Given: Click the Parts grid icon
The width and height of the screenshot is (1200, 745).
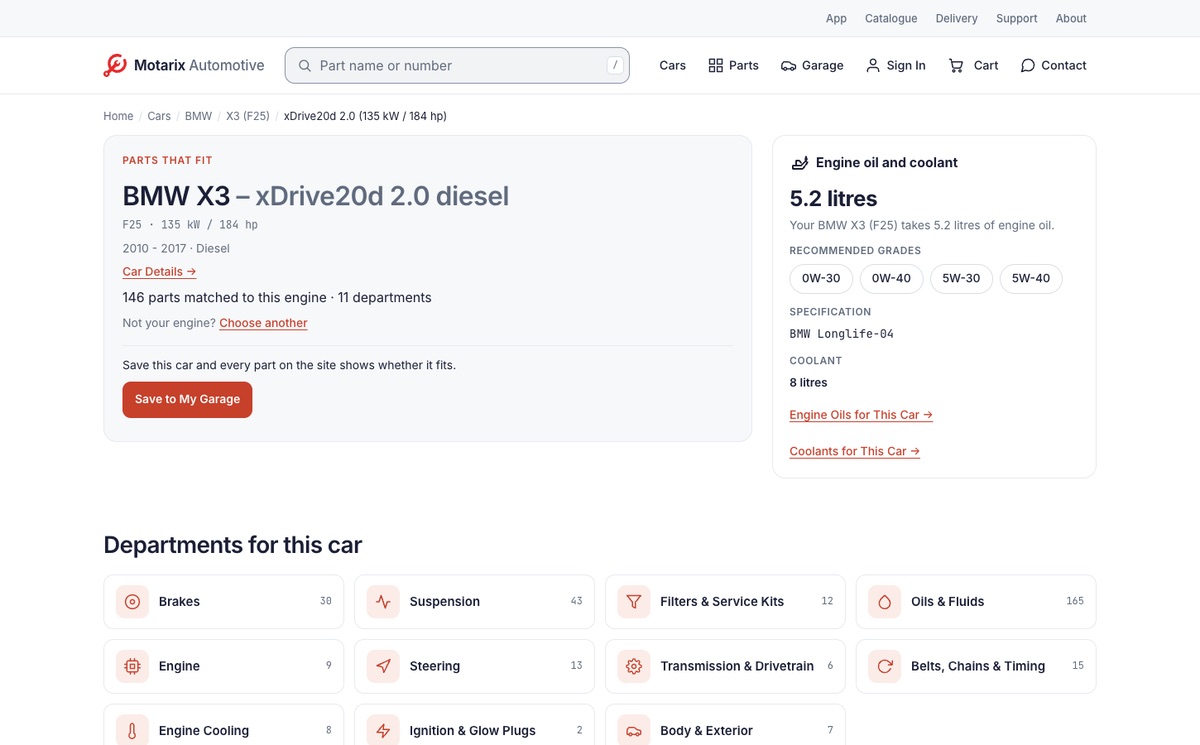Looking at the screenshot, I should click(x=715, y=66).
